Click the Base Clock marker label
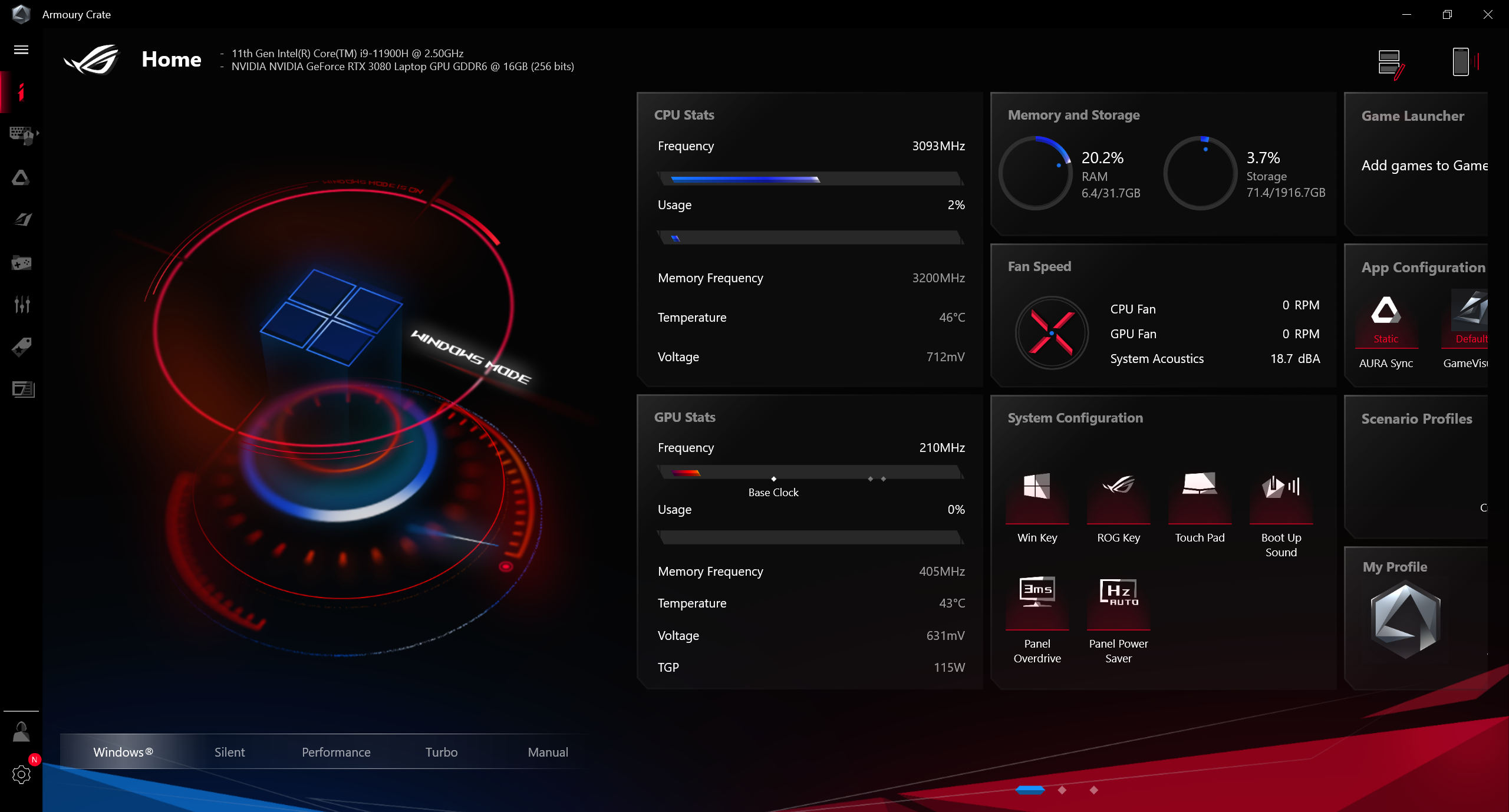 click(x=773, y=492)
